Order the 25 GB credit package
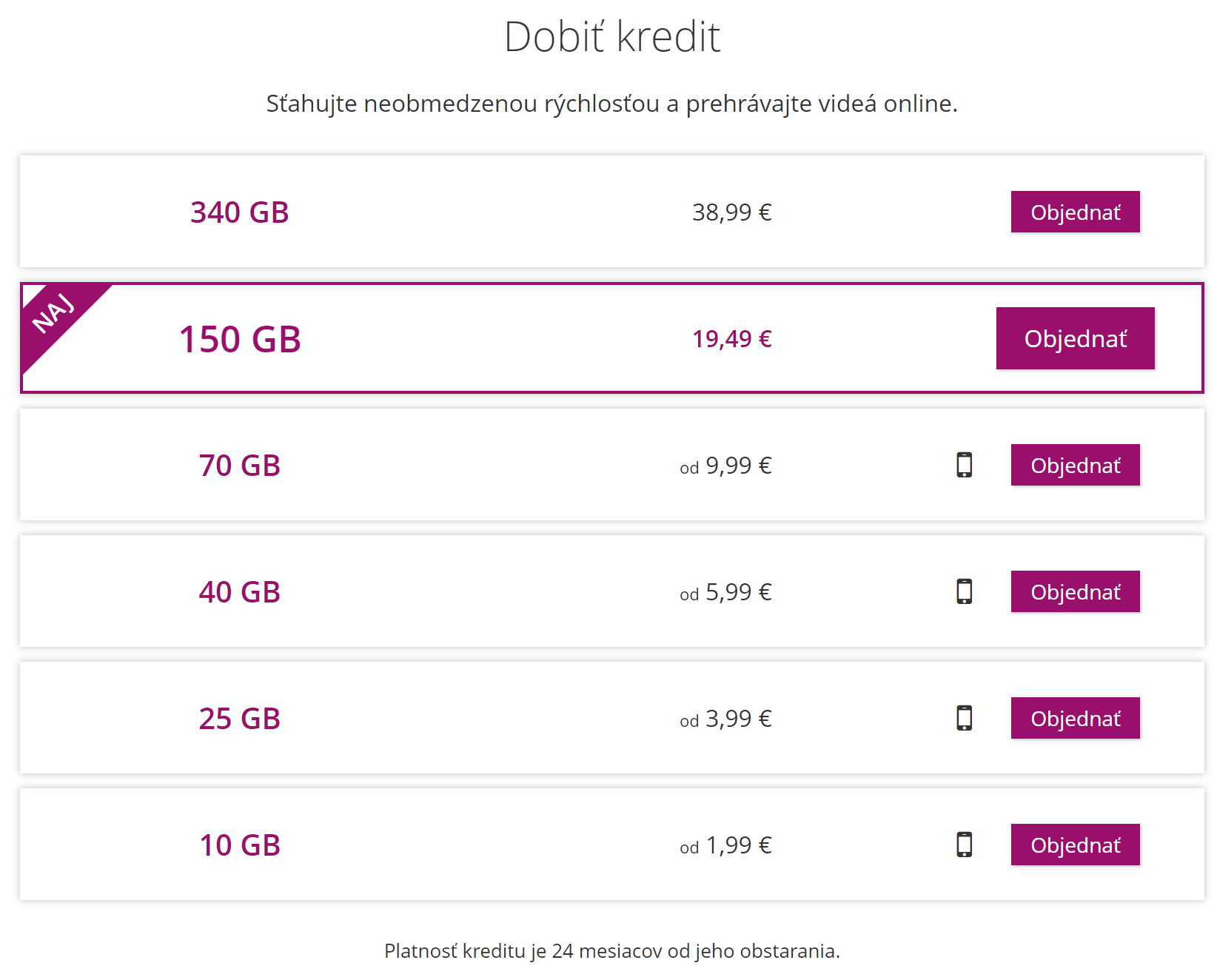Viewport: 1217px width, 980px height. click(x=1075, y=719)
